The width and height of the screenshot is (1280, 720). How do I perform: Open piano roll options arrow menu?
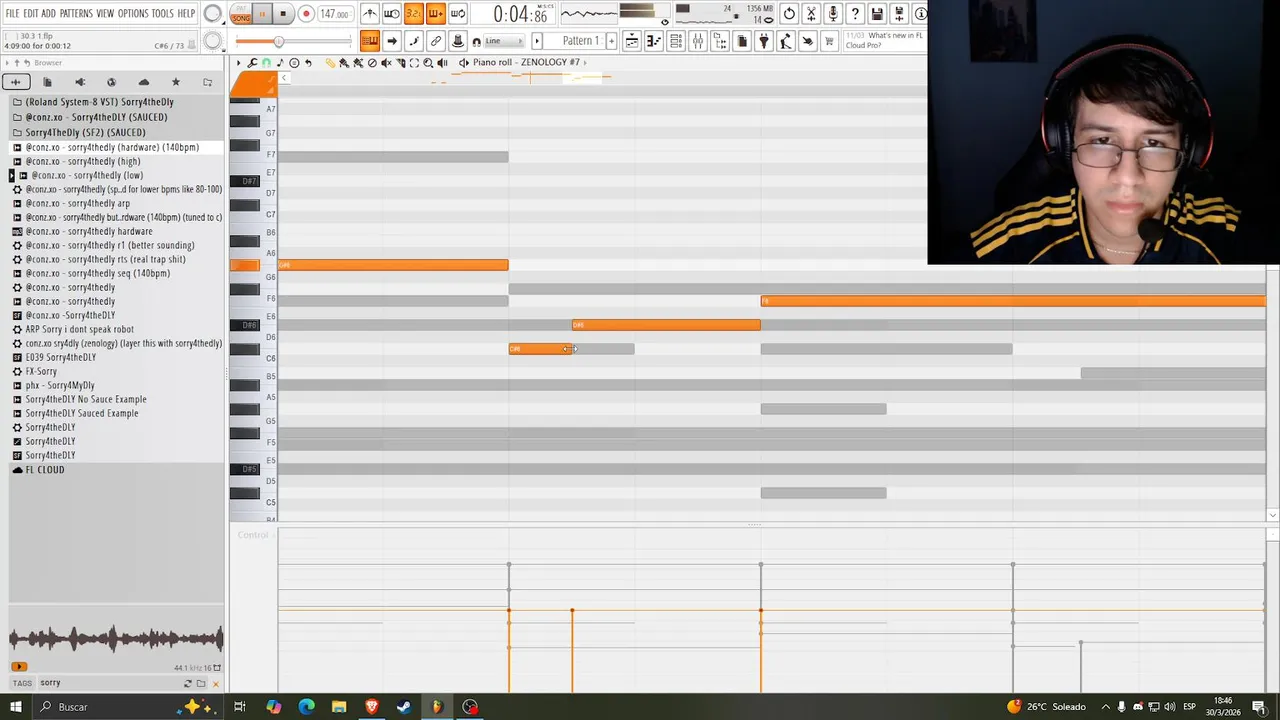238,63
